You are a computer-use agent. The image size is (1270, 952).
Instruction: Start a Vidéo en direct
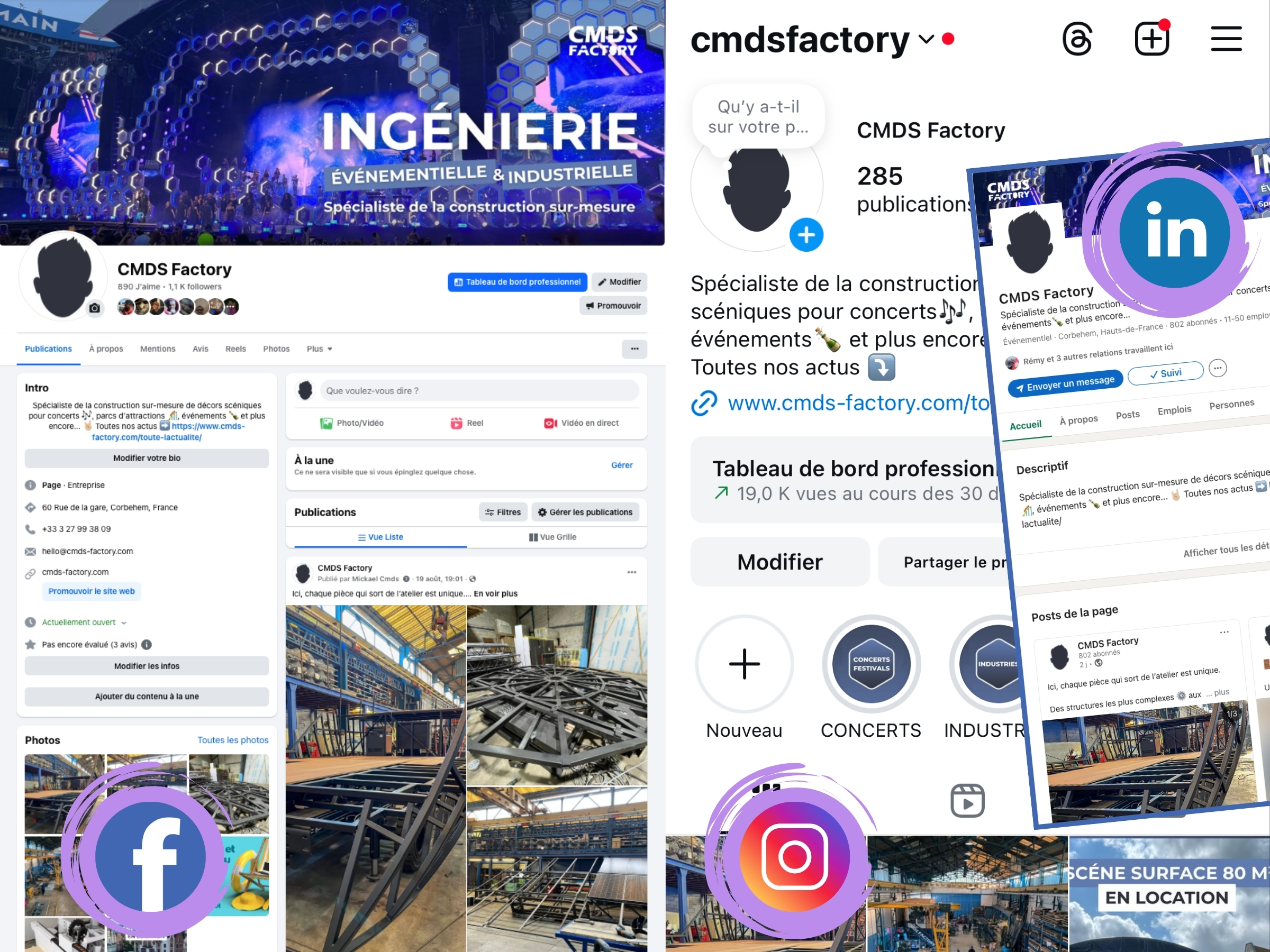[581, 423]
